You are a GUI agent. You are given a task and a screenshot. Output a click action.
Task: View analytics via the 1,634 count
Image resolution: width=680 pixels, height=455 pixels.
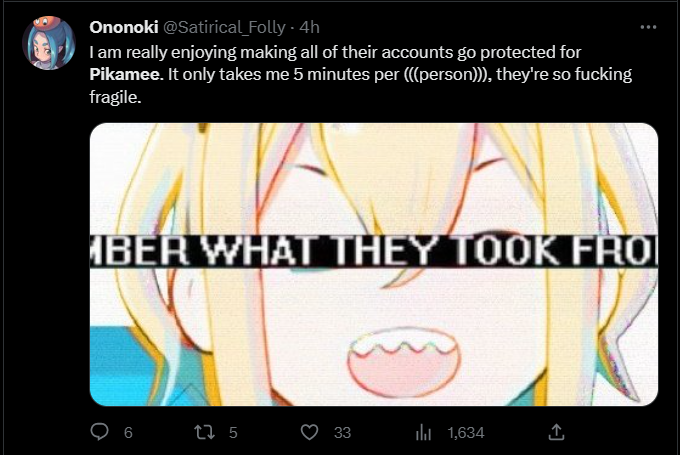(x=466, y=432)
